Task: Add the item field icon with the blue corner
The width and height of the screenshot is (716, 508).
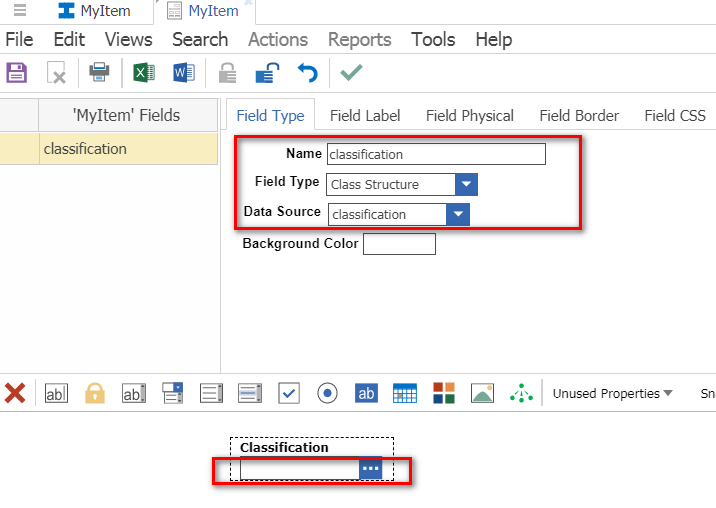Action: tap(173, 393)
